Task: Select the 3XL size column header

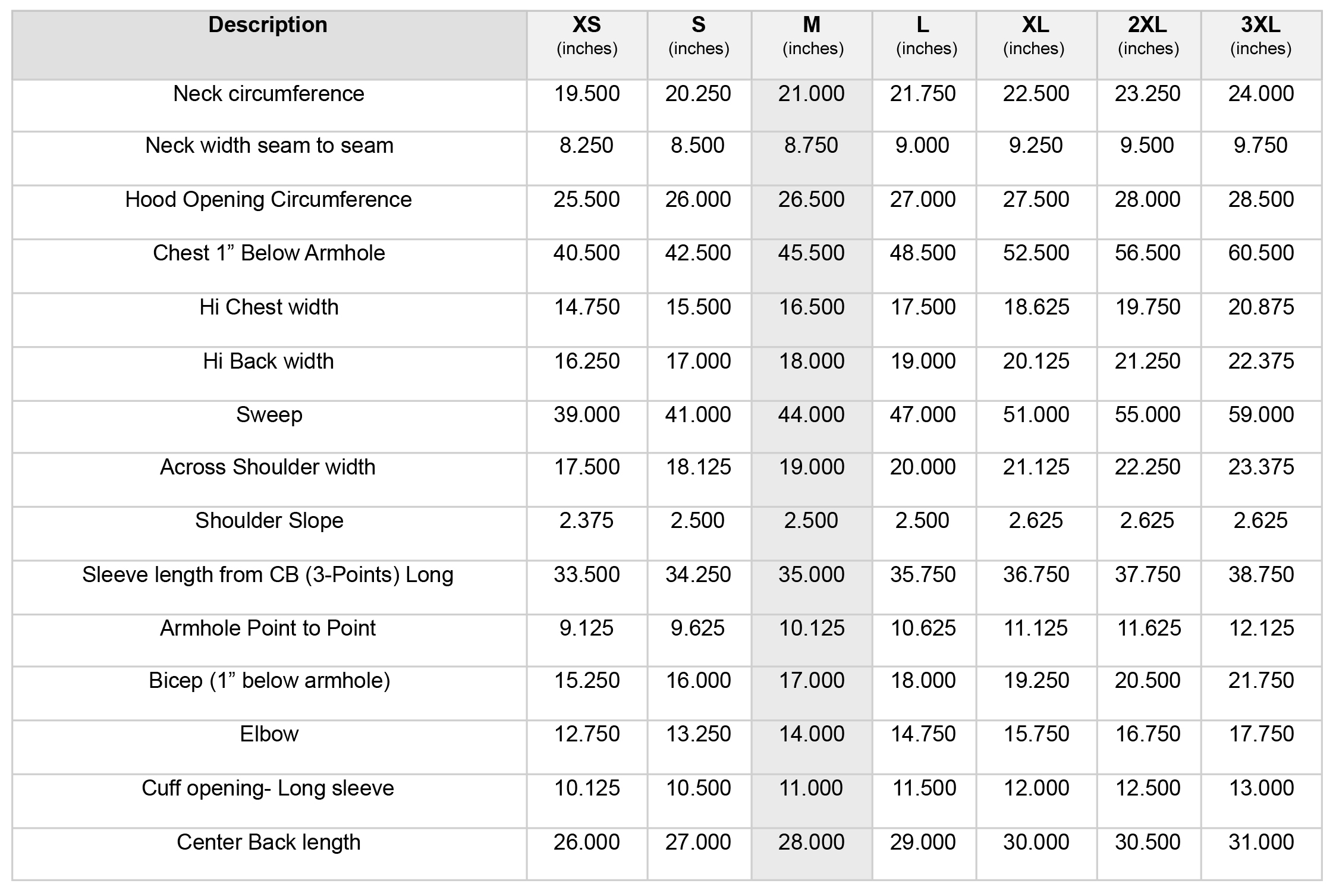Action: 1260,34
